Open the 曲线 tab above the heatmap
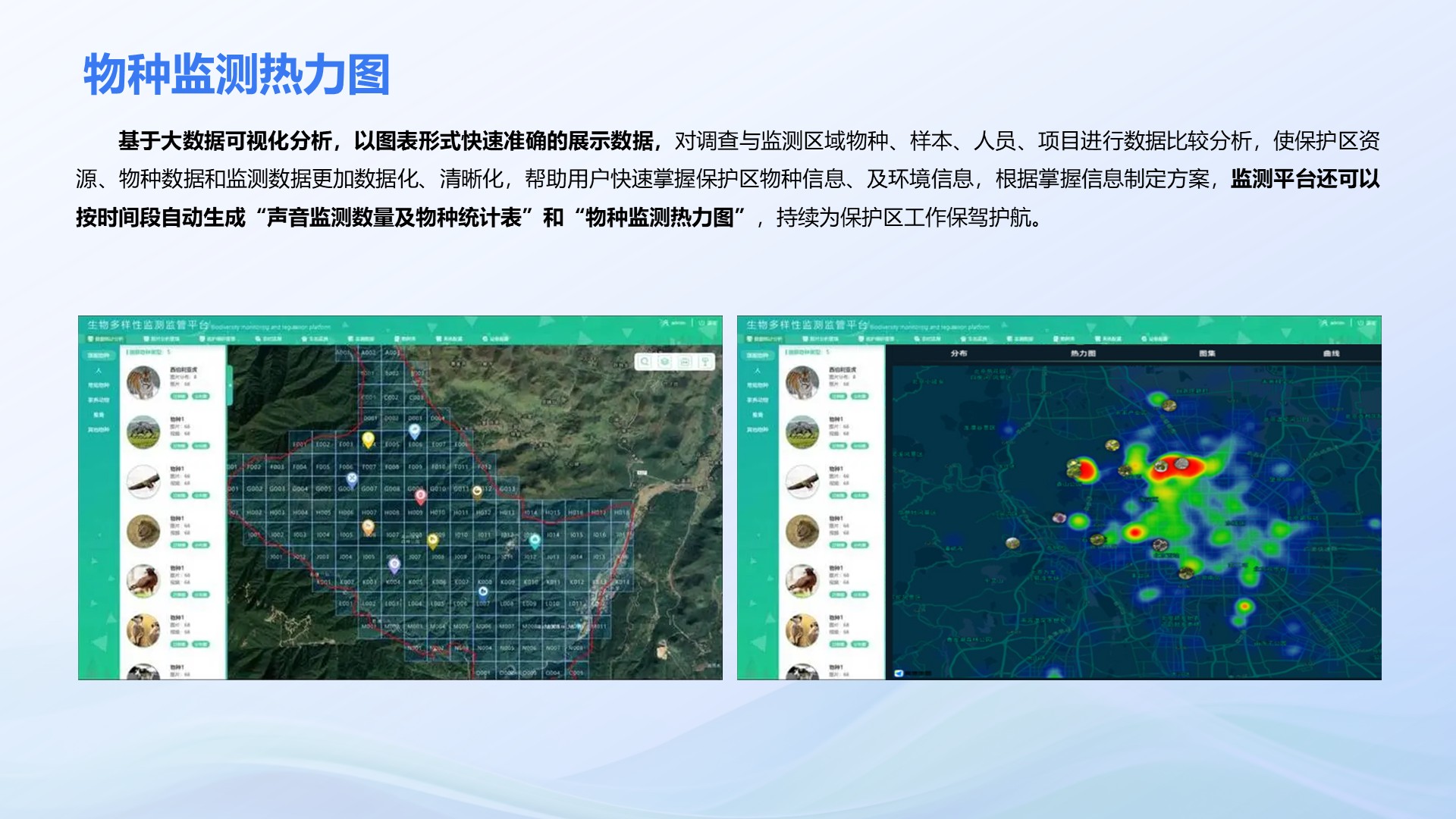The image size is (1456, 819). pyautogui.click(x=1331, y=353)
